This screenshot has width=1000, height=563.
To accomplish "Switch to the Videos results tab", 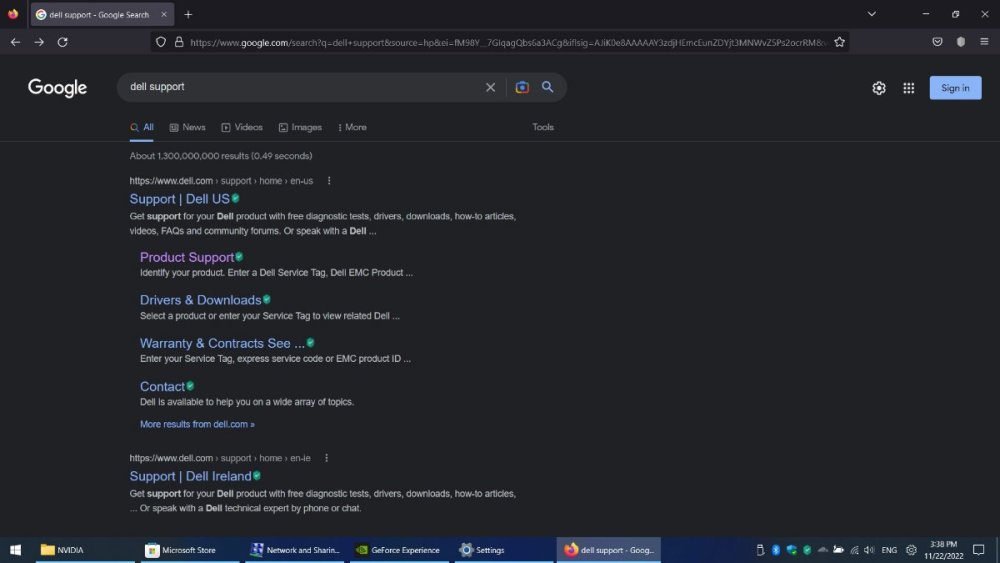I will click(242, 128).
